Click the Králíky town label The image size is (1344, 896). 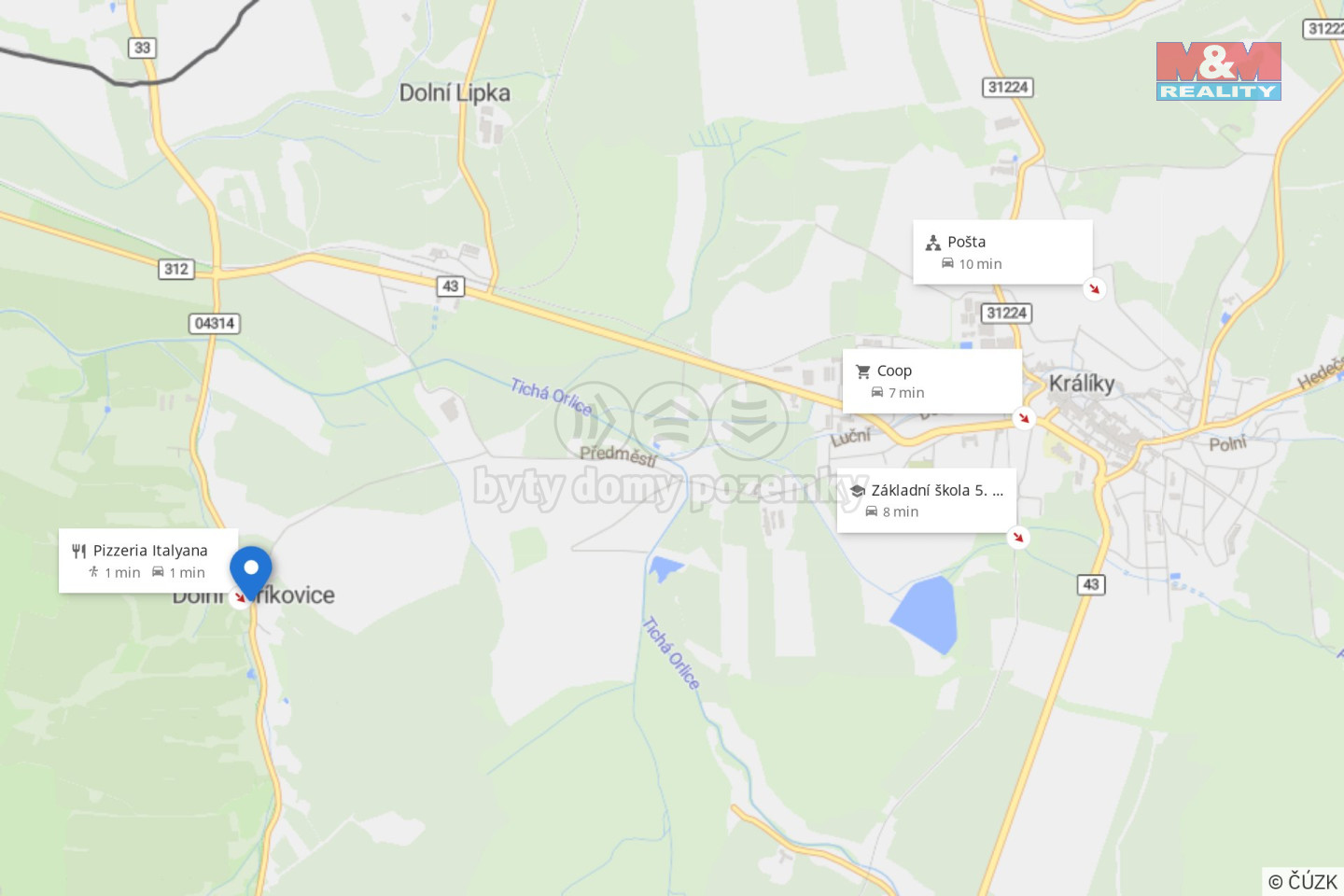click(1082, 384)
